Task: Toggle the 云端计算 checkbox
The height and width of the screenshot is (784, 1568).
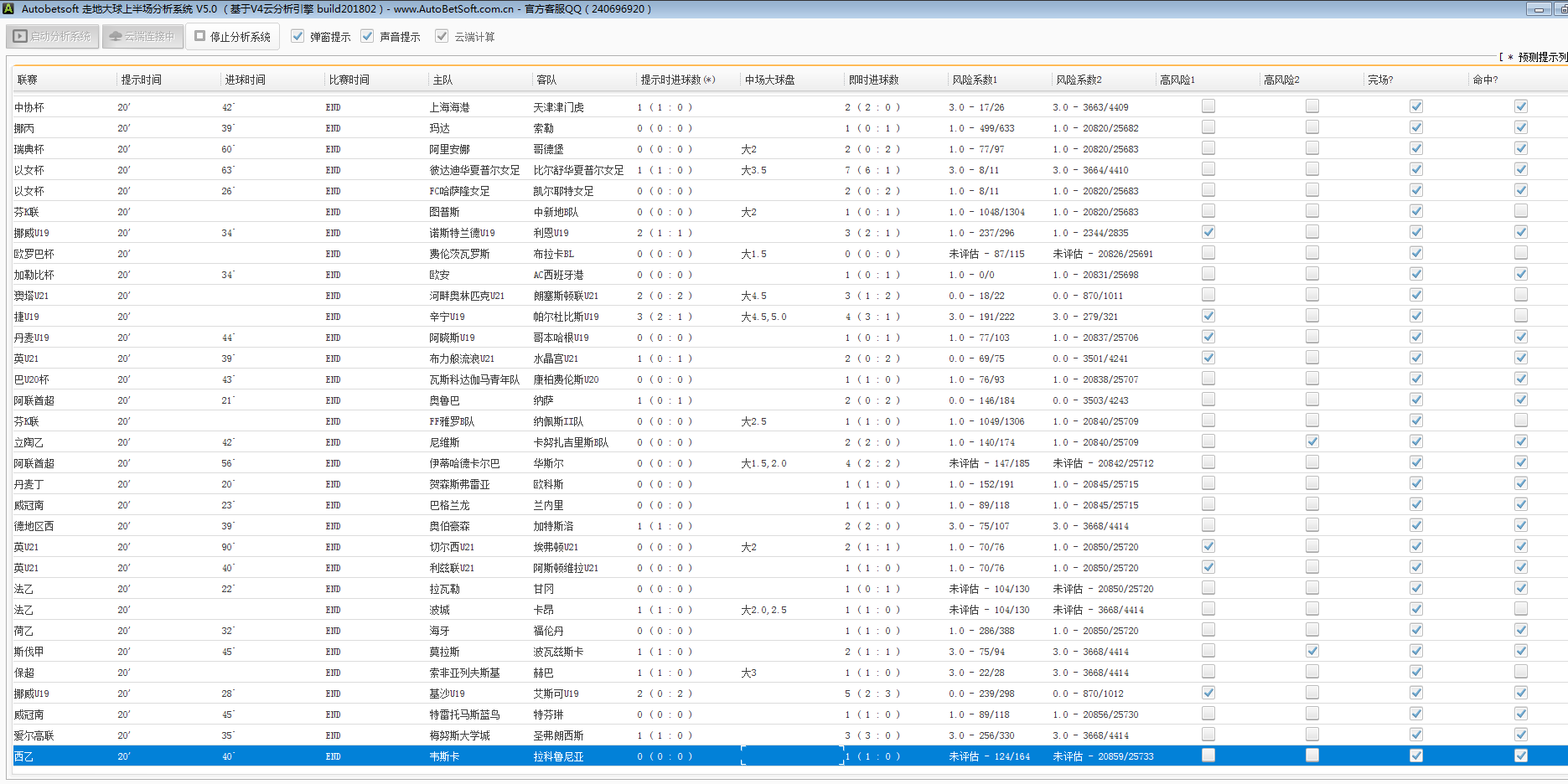Action: [x=442, y=37]
